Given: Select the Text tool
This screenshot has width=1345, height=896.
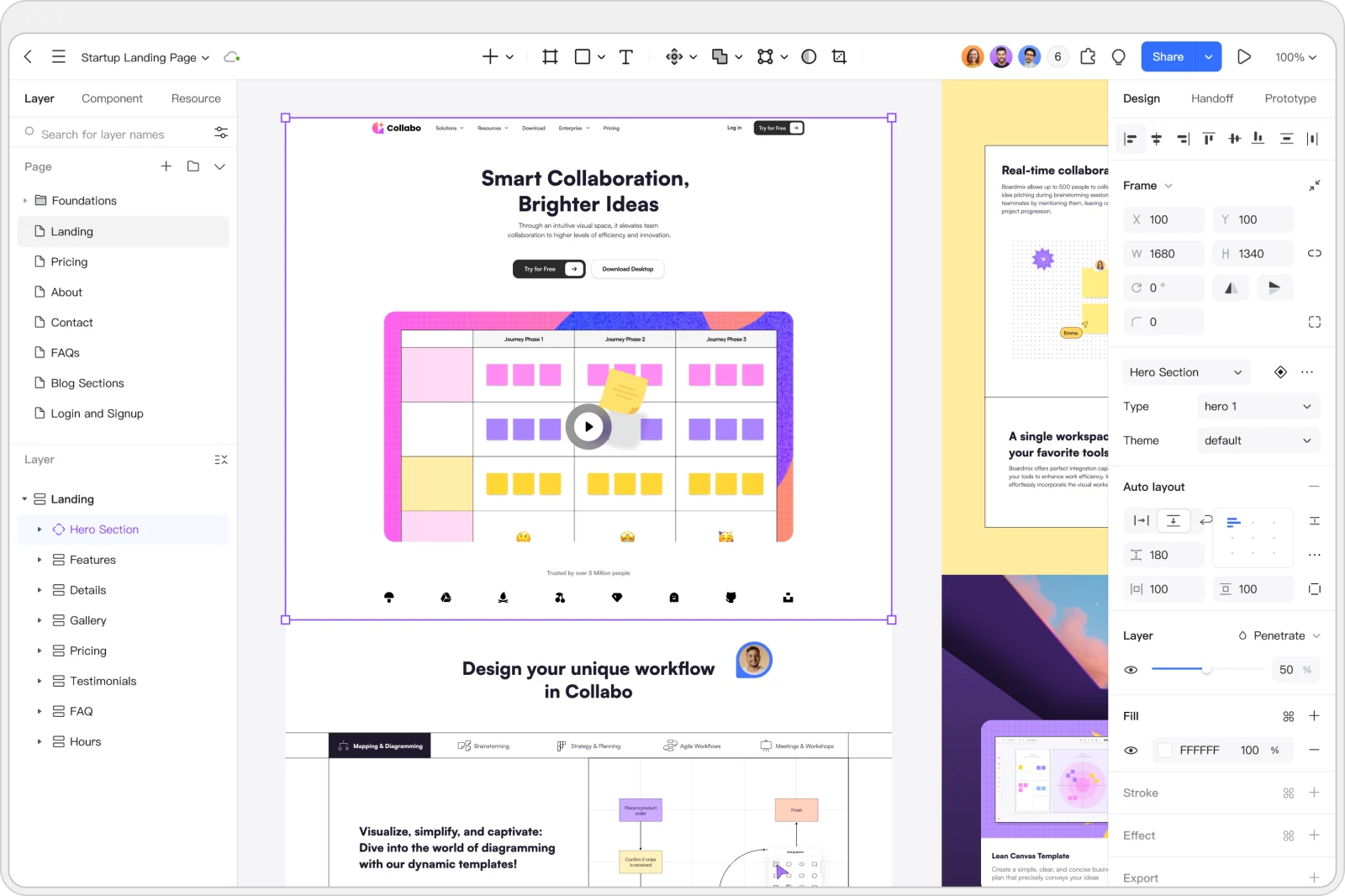Looking at the screenshot, I should [625, 56].
